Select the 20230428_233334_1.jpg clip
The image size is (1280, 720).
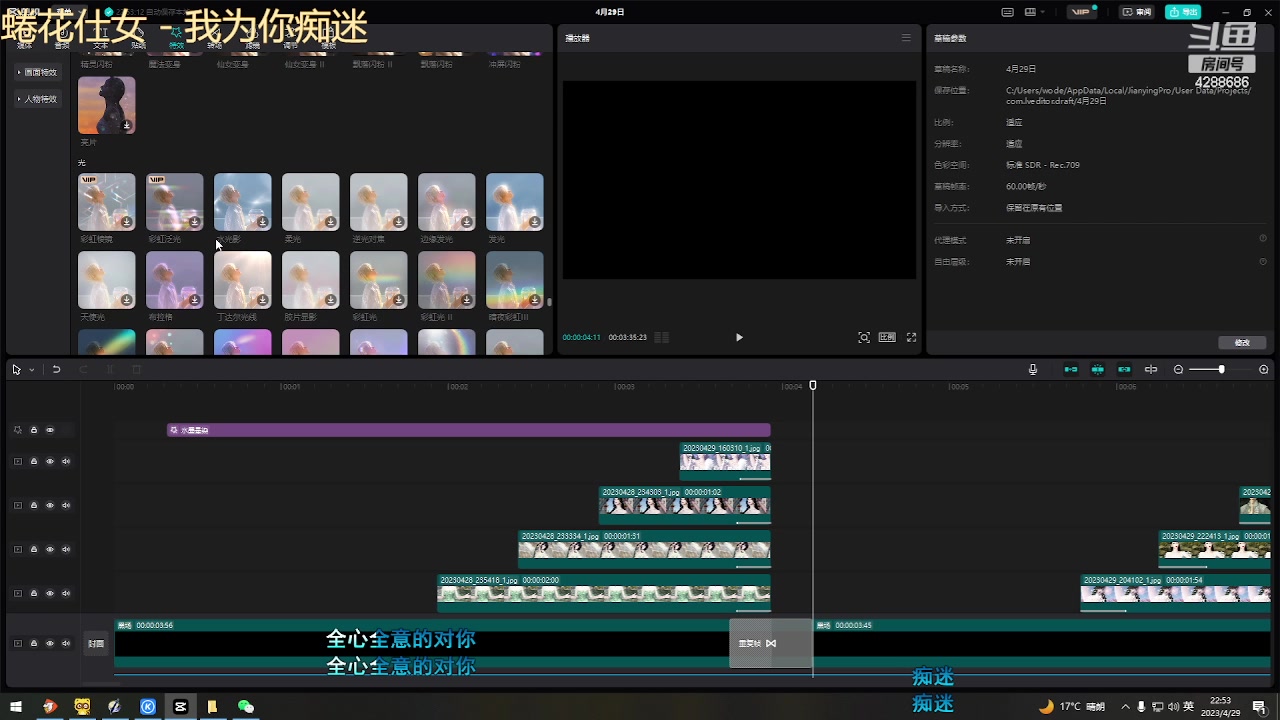point(644,549)
